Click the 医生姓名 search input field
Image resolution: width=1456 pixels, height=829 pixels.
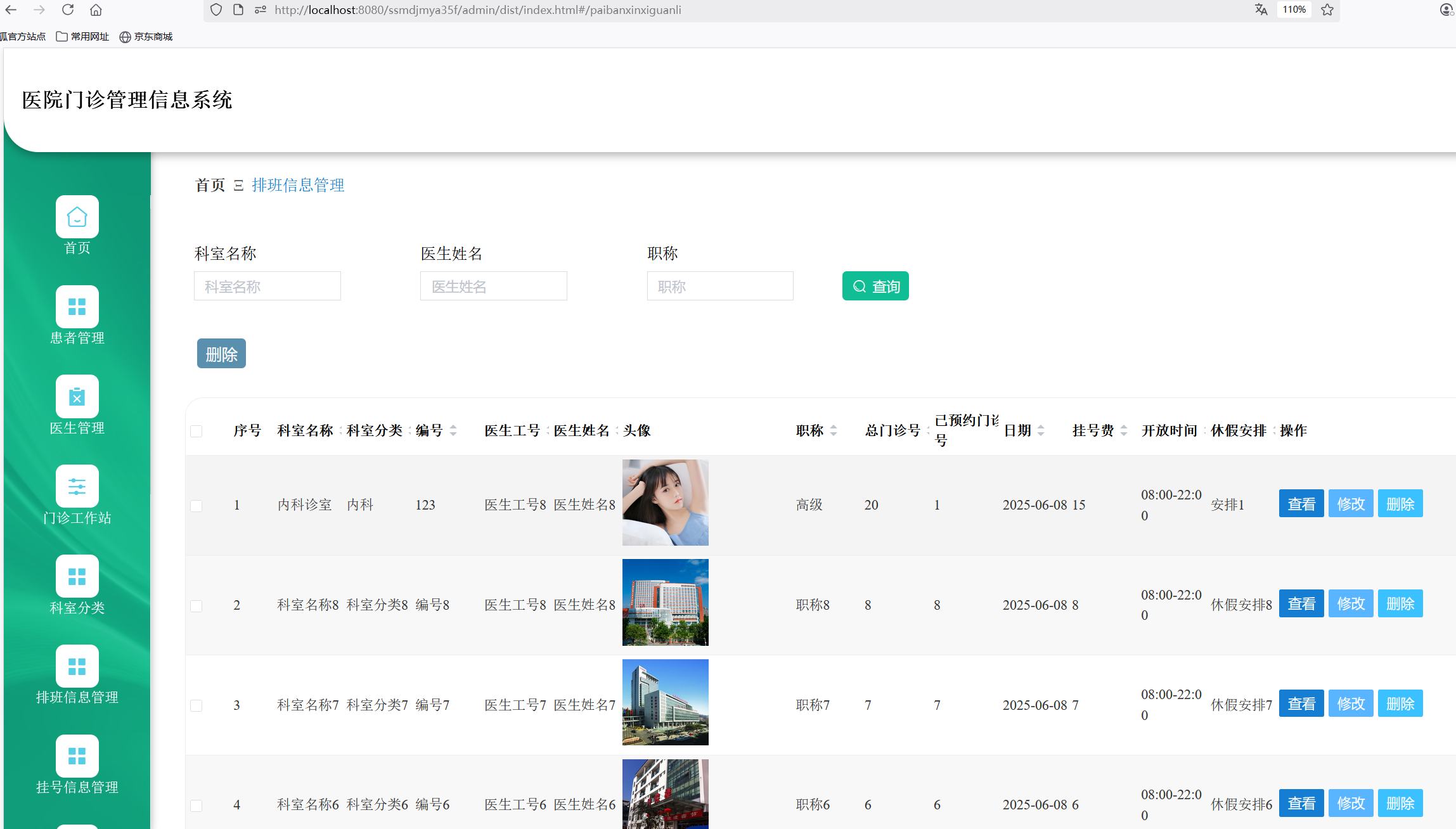(493, 286)
